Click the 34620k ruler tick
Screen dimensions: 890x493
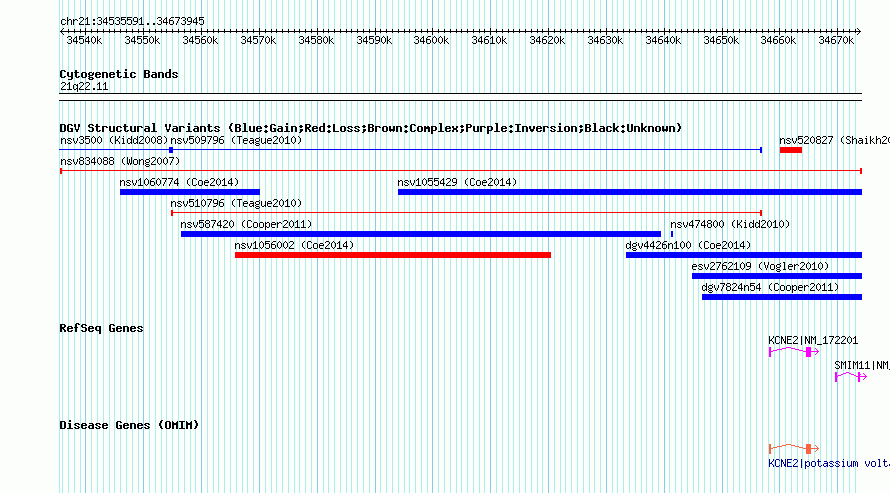tap(547, 40)
